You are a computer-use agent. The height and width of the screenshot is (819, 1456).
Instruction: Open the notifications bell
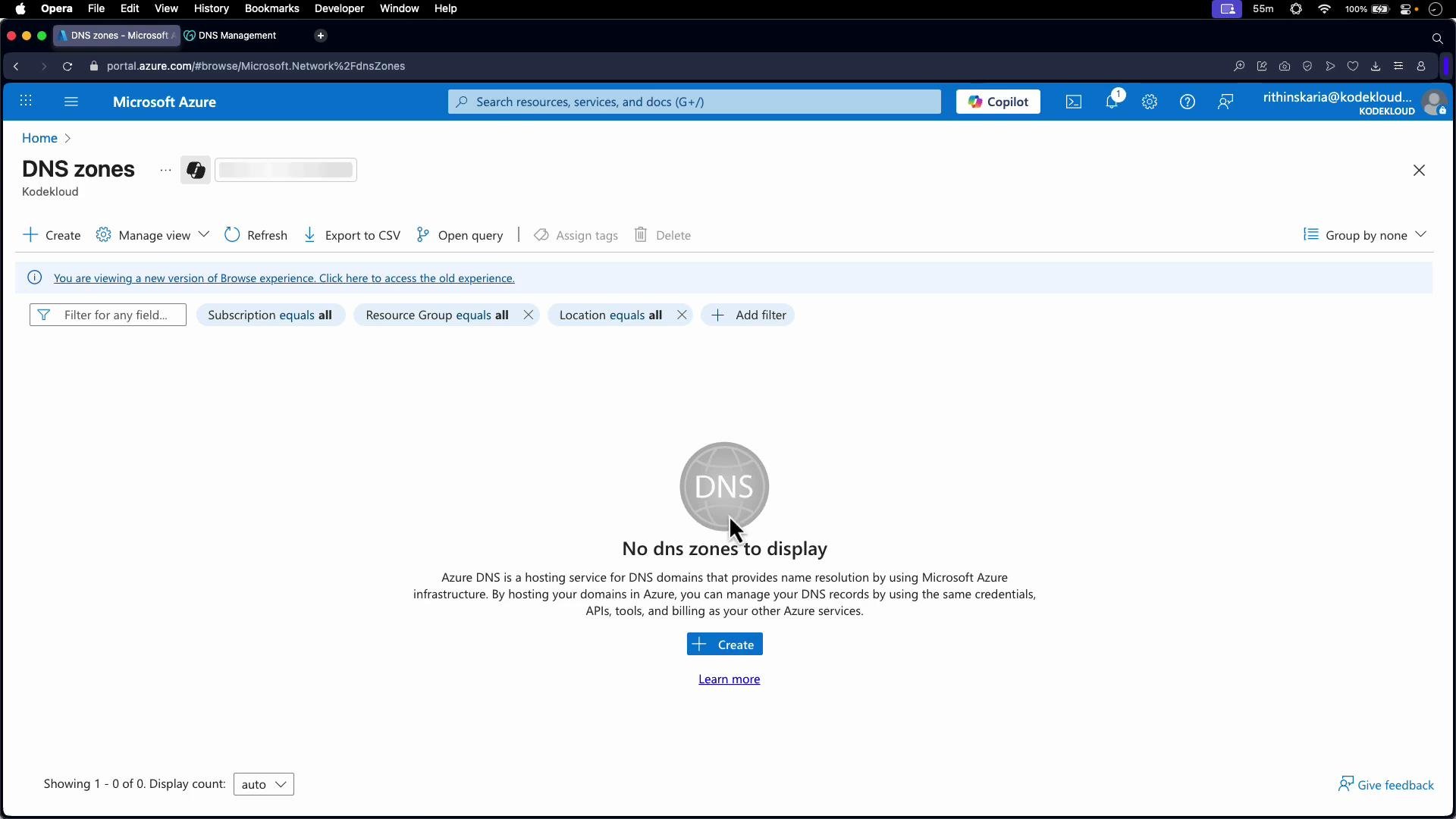(1112, 102)
